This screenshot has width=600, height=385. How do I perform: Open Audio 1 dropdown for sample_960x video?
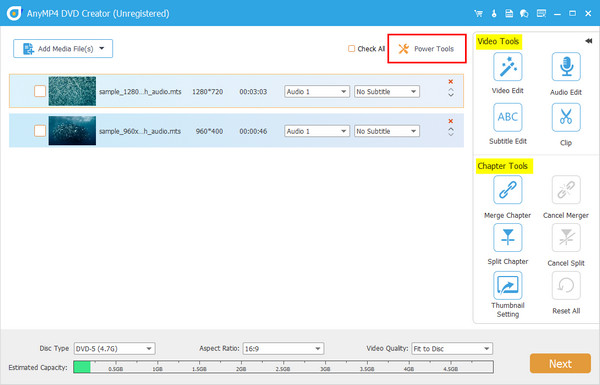pyautogui.click(x=316, y=131)
